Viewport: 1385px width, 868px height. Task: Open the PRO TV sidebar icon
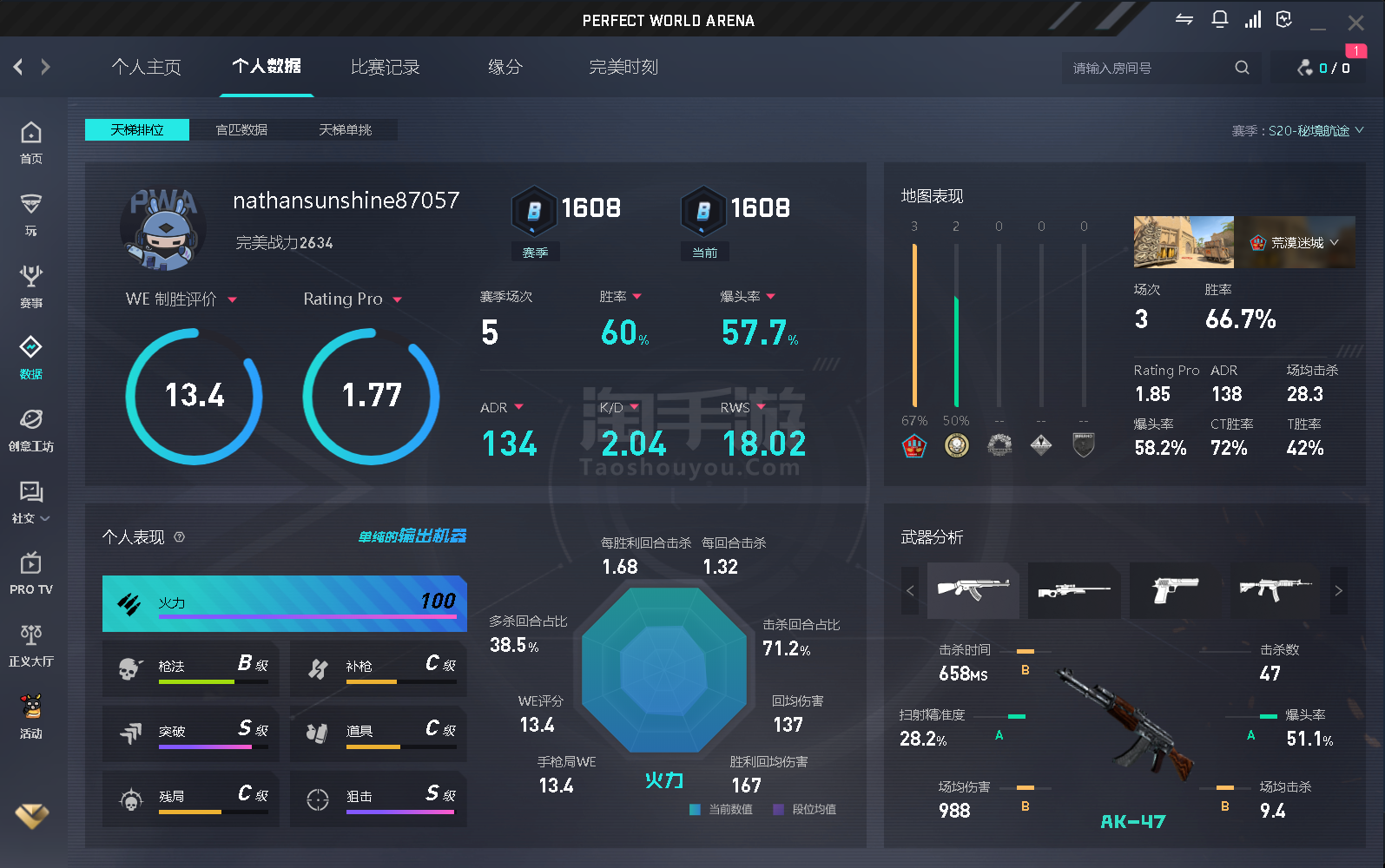point(31,574)
